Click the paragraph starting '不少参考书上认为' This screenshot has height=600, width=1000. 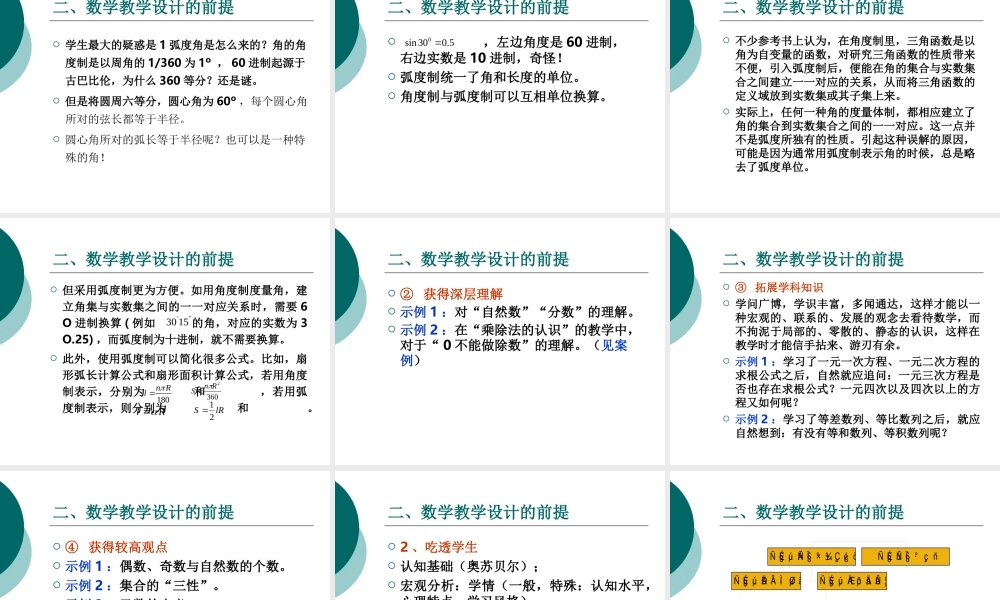pyautogui.click(x=855, y=68)
